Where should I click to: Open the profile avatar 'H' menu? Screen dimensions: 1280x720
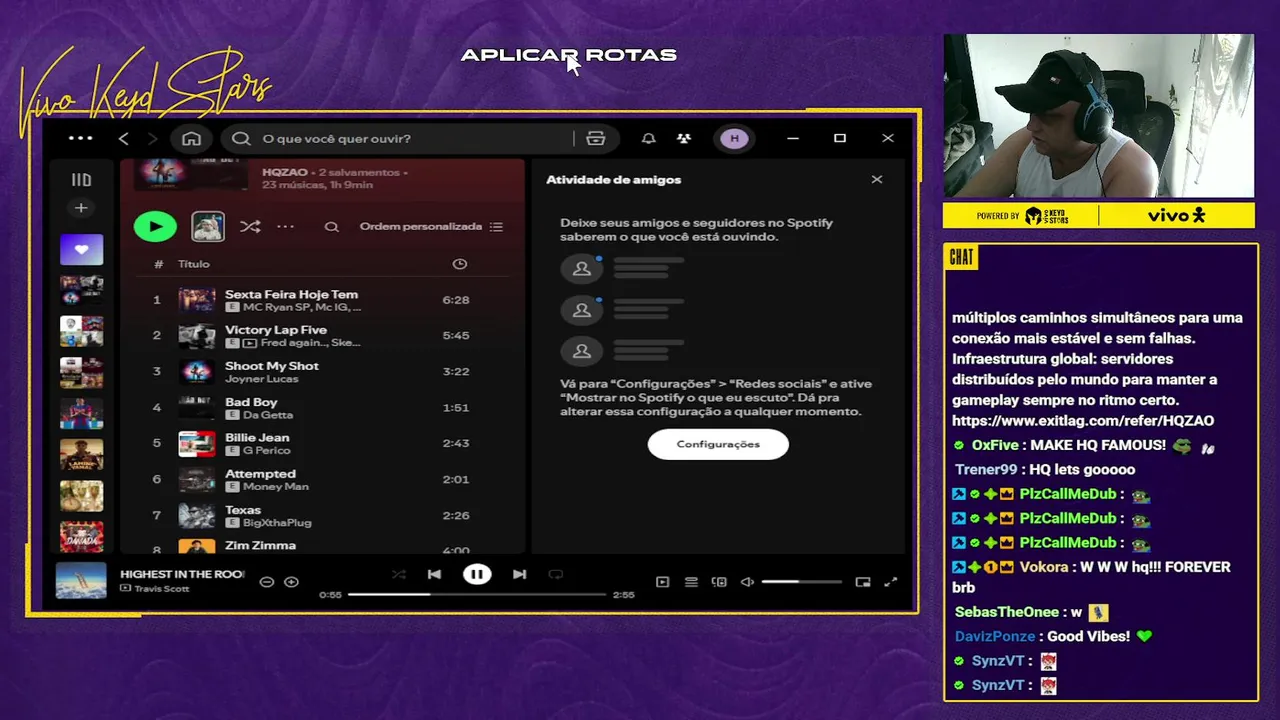pyautogui.click(x=735, y=138)
